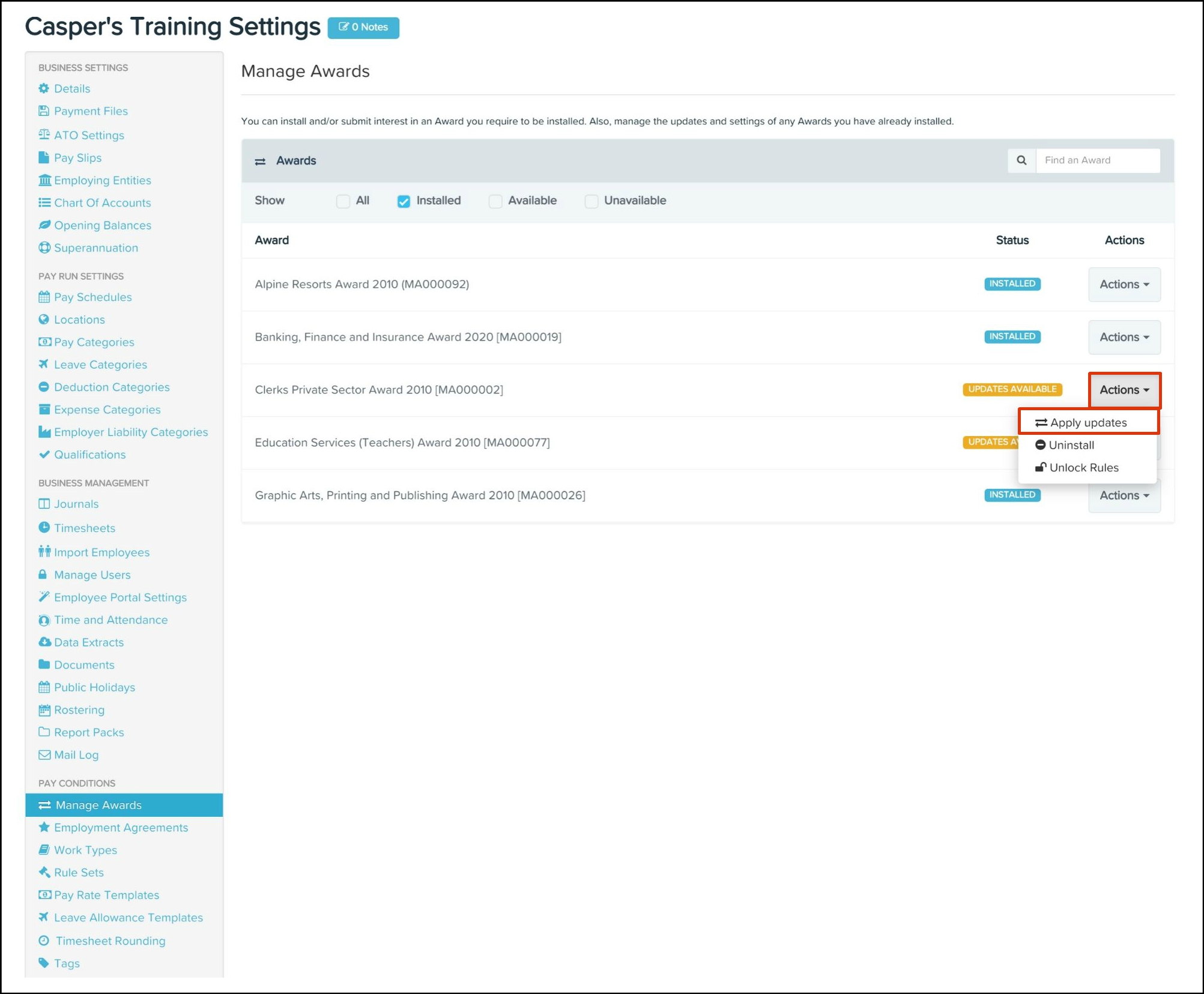1204x994 pixels.
Task: Select Uninstall in the open Actions menu
Action: (1071, 445)
